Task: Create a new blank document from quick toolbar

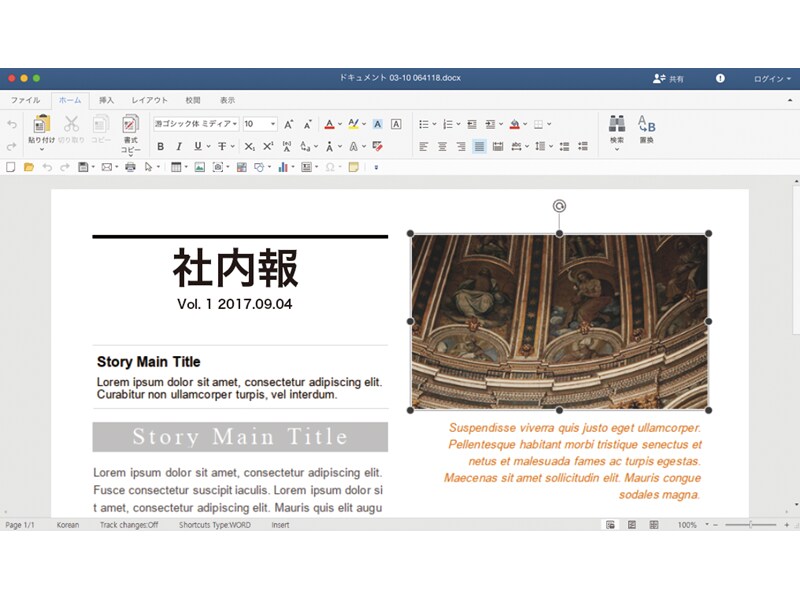Action: click(11, 167)
